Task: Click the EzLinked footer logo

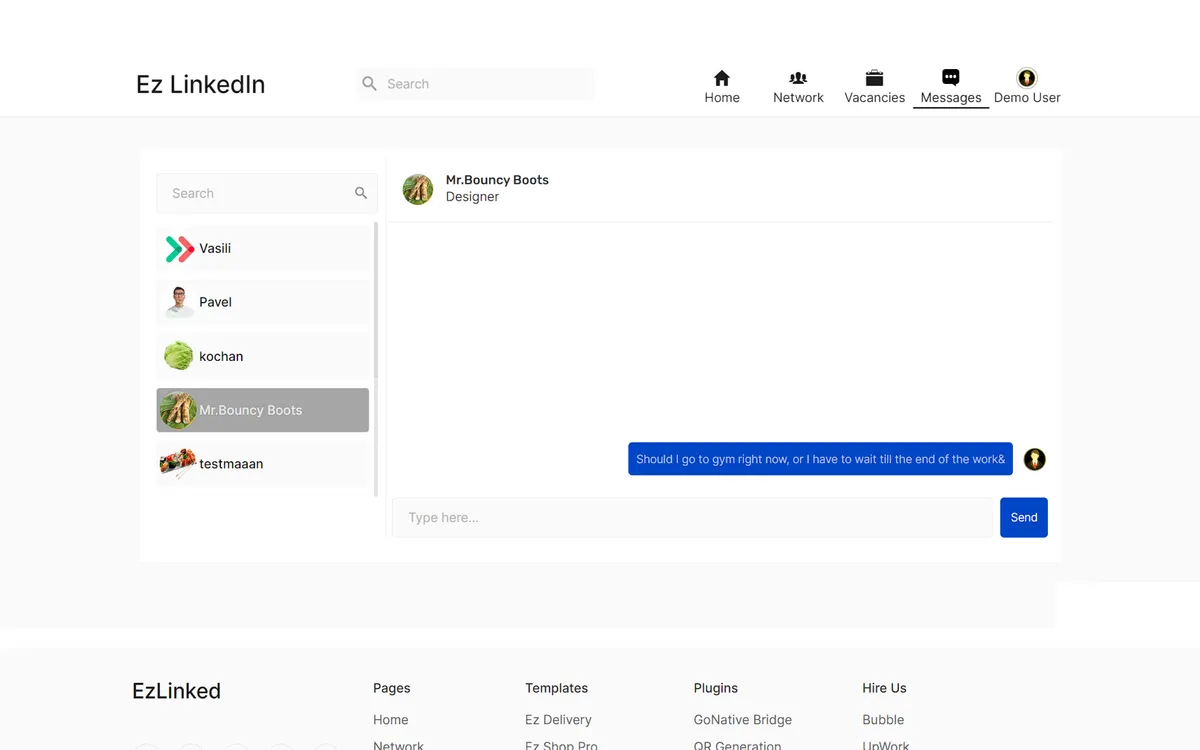Action: [x=176, y=691]
